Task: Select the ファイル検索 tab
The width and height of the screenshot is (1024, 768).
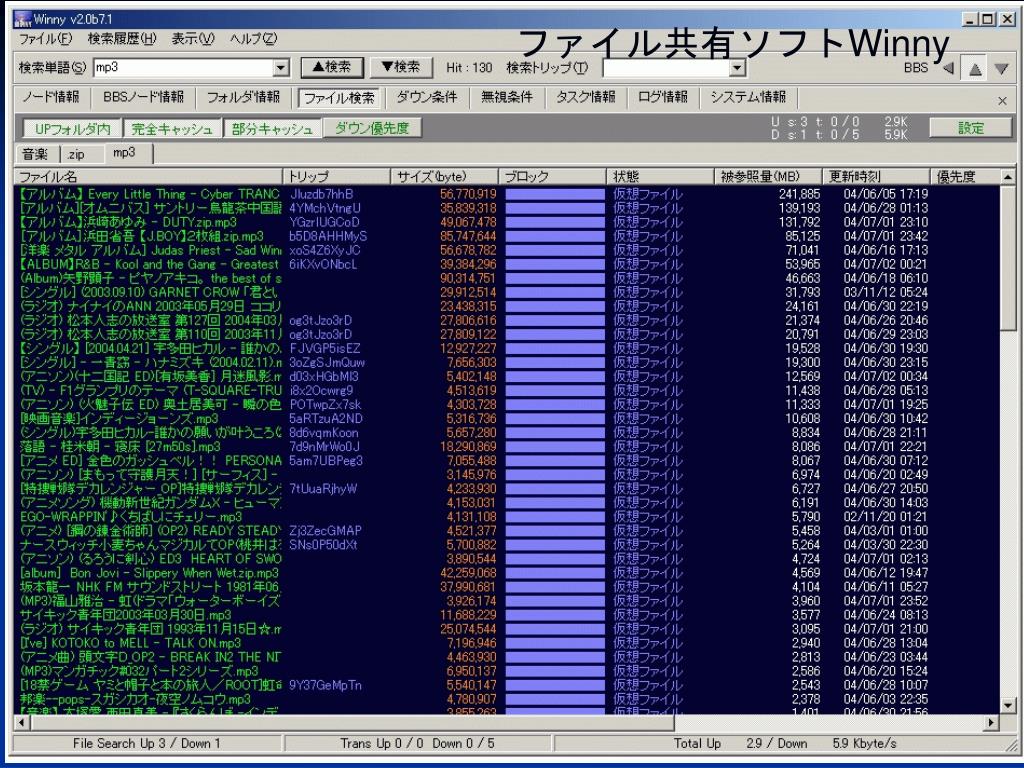Action: [339, 98]
